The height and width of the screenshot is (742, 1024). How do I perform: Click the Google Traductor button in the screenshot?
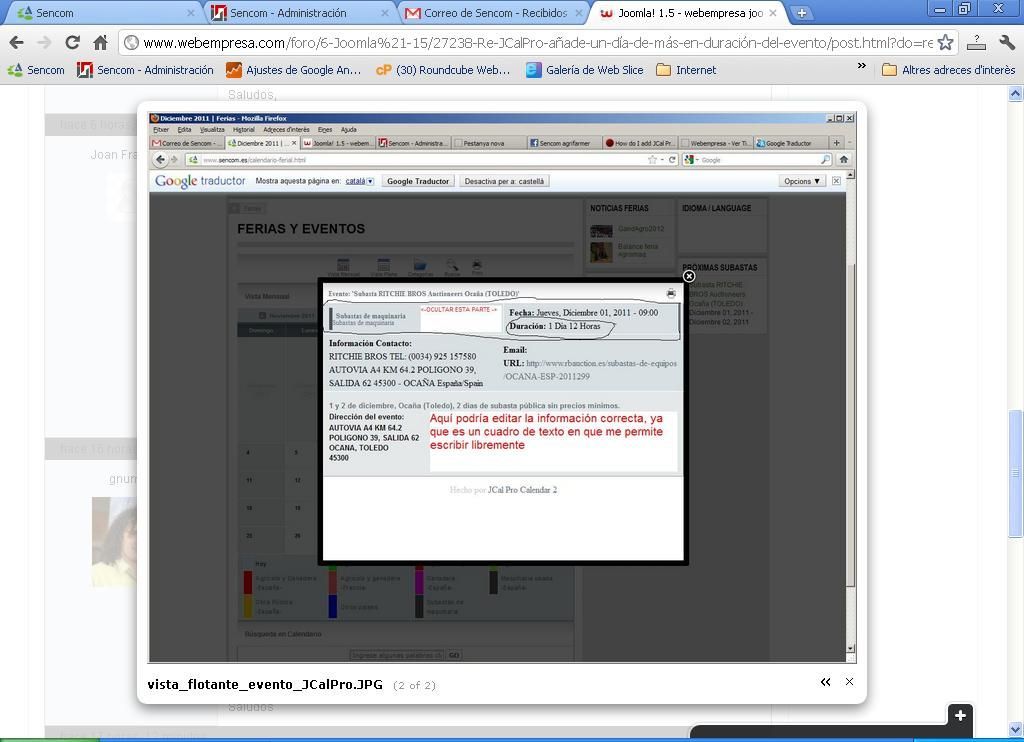point(418,181)
